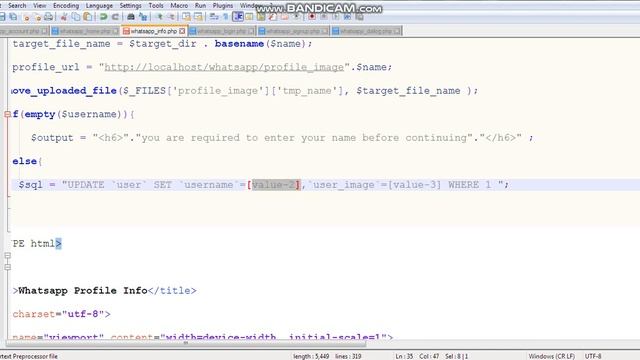Click the Zoom In toolbar icon
640x360 pixels.
[x=160, y=17]
